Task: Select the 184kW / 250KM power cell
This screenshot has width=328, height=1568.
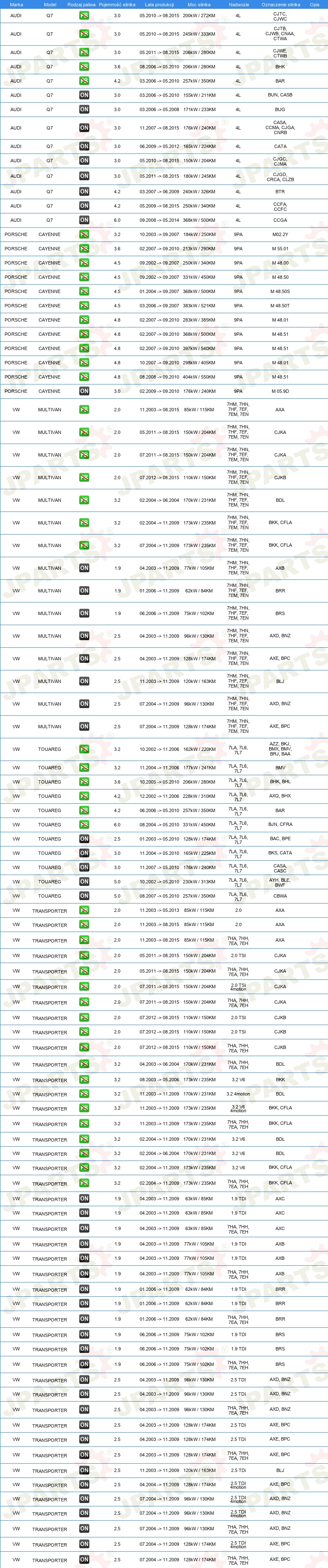Action: click(x=199, y=234)
